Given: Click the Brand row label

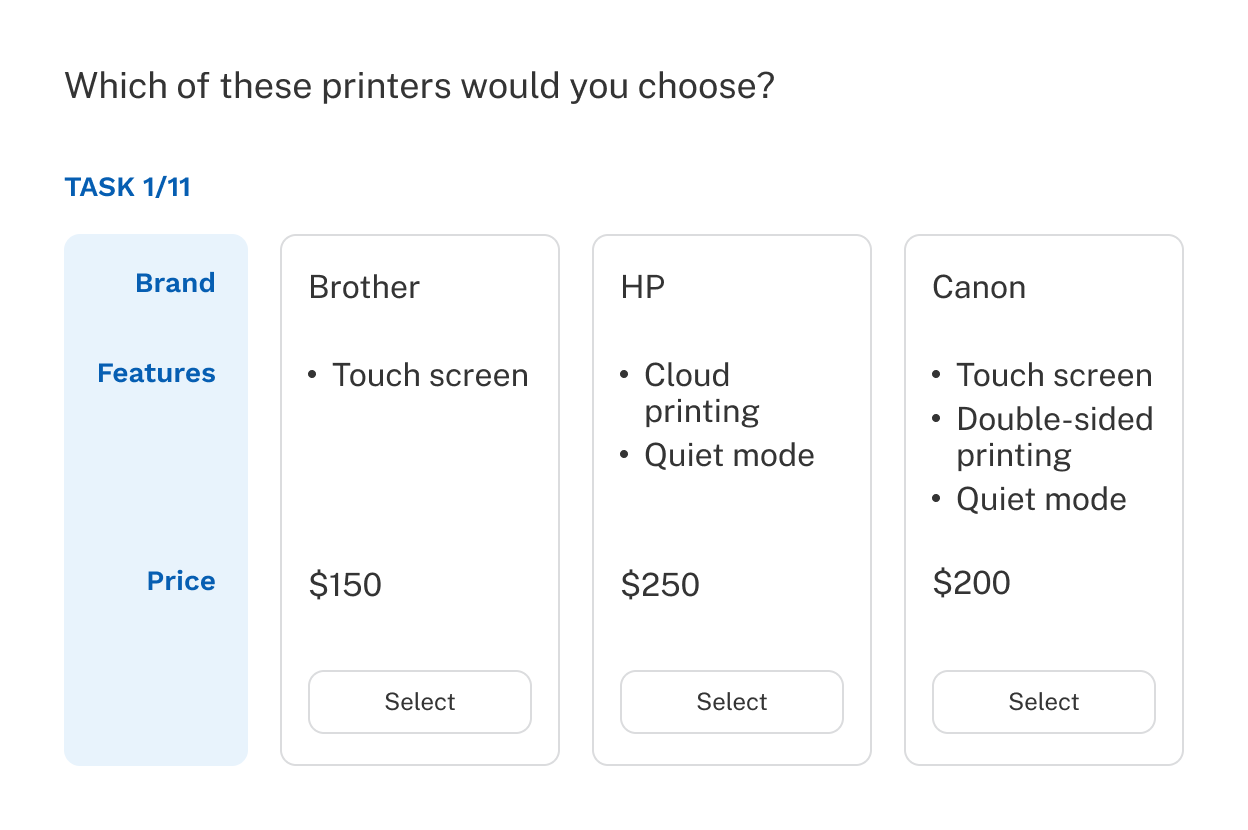Looking at the screenshot, I should (175, 283).
